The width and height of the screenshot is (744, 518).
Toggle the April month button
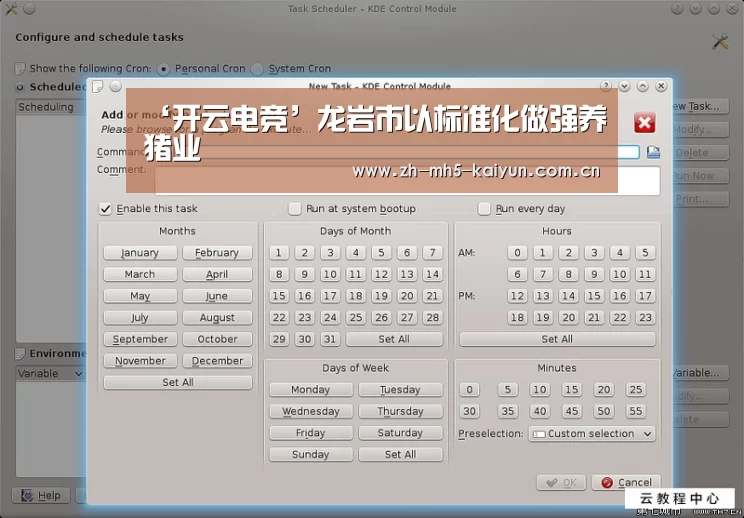[x=217, y=274]
